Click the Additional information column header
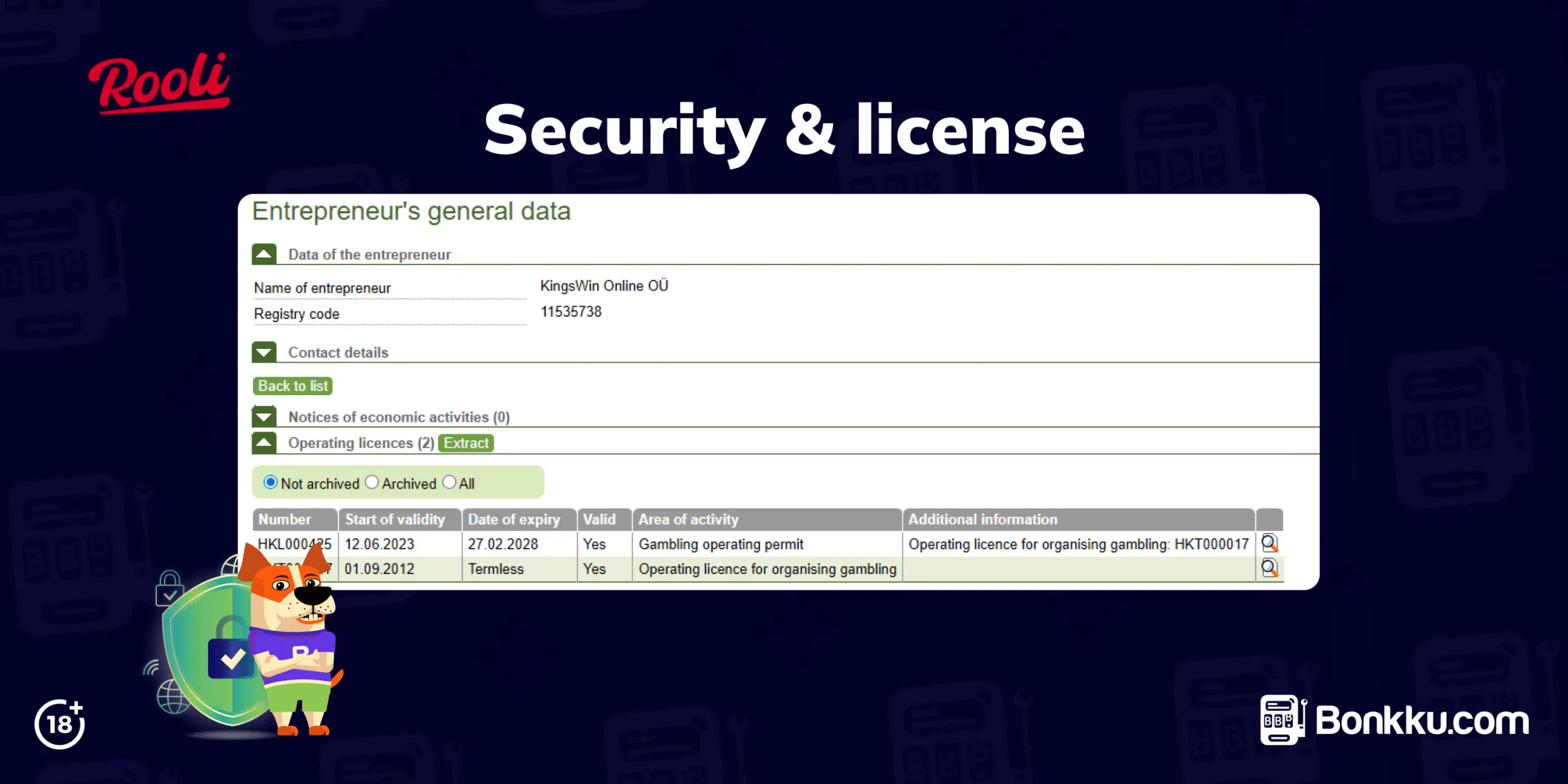 coord(1079,519)
